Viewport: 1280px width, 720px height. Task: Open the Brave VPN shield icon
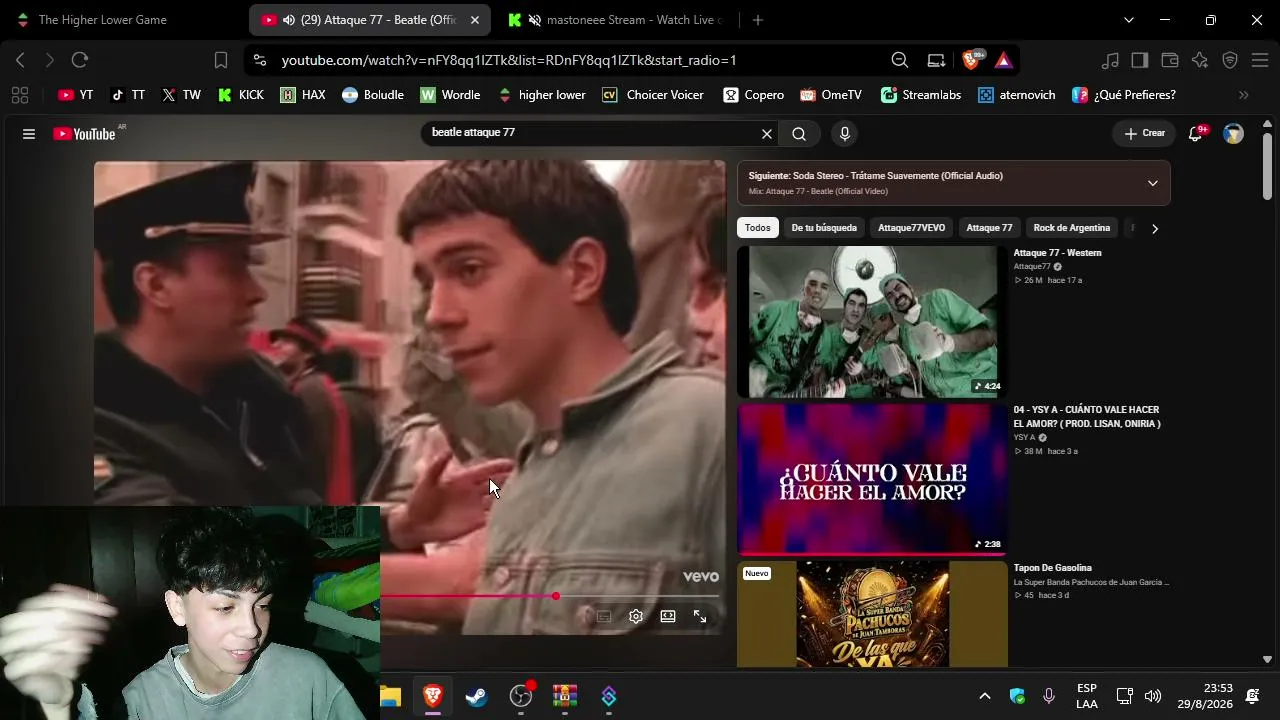1230,60
